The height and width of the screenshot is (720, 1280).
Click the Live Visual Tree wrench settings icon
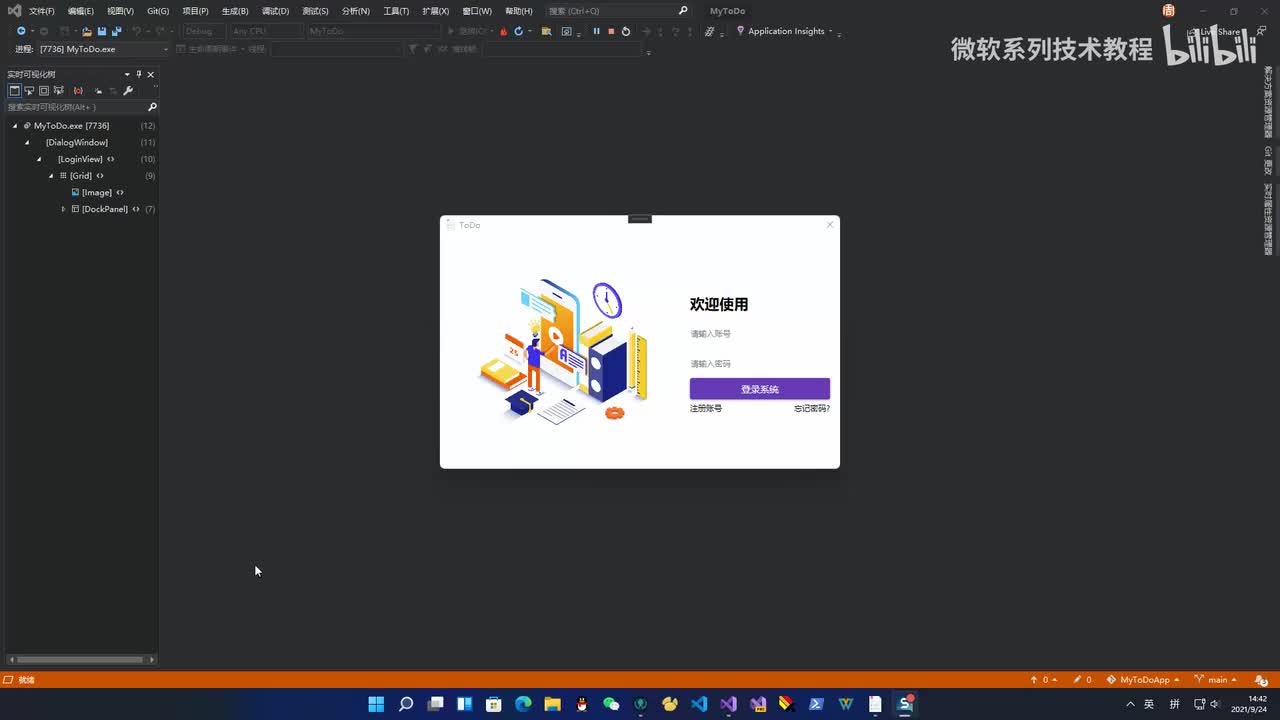pos(128,90)
